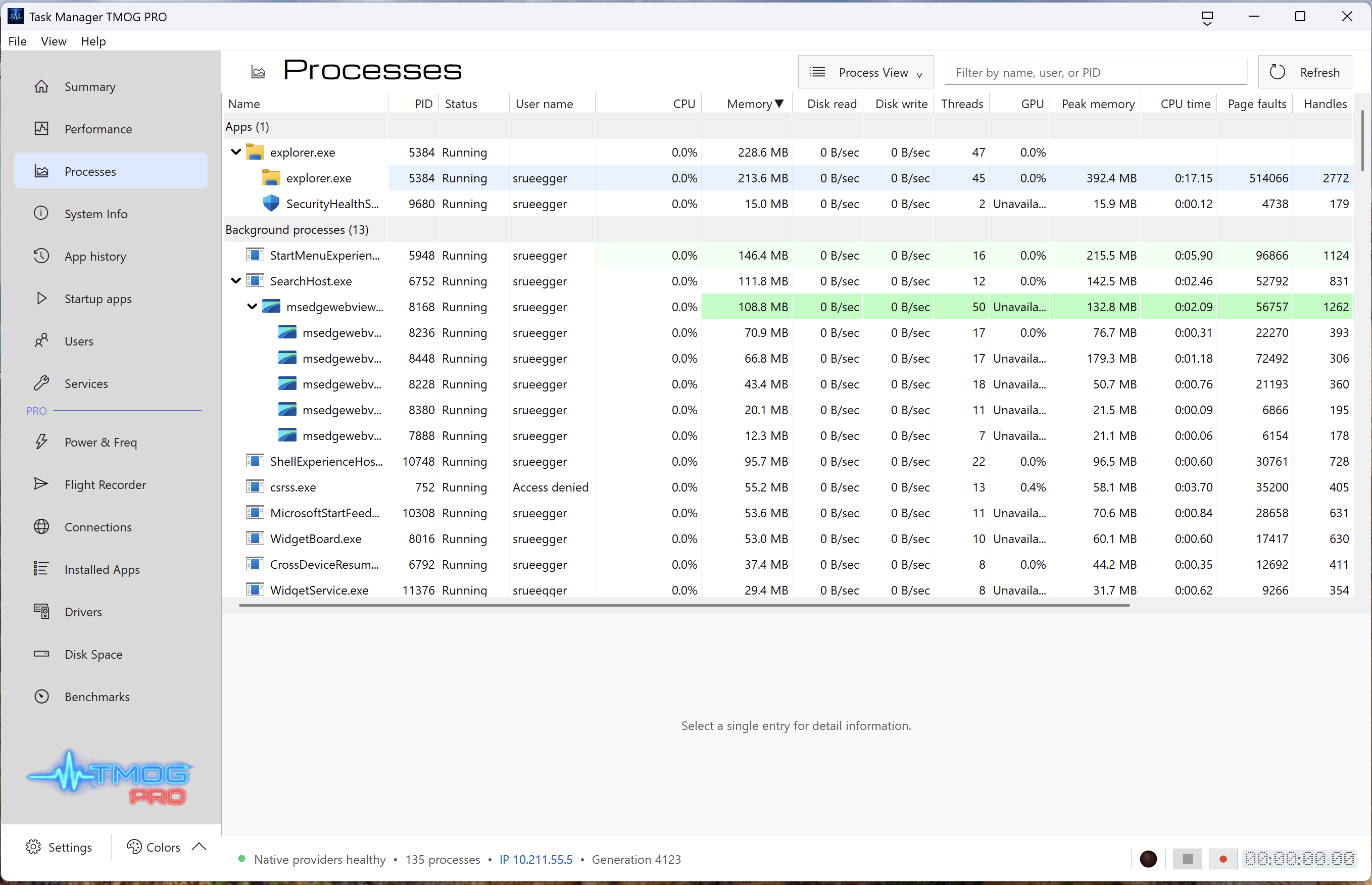1372x885 pixels.
Task: Click the Power & Freq lightning icon
Action: click(x=41, y=442)
